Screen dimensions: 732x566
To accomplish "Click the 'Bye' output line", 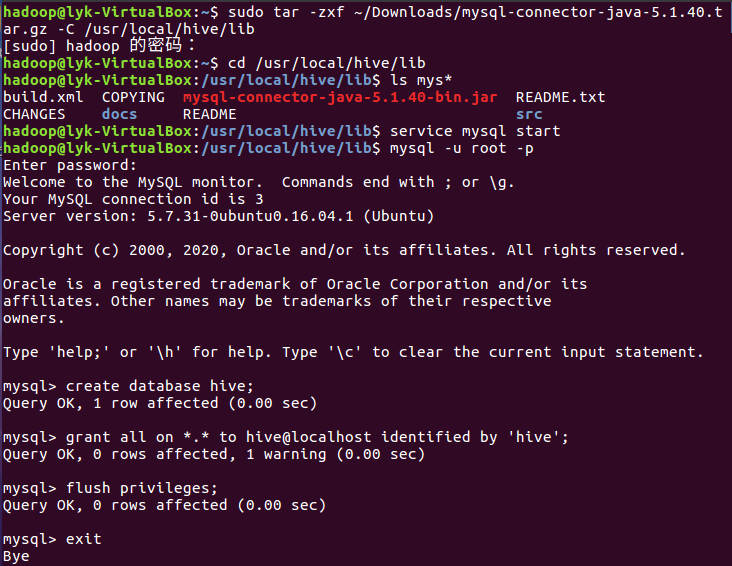I will (16, 556).
